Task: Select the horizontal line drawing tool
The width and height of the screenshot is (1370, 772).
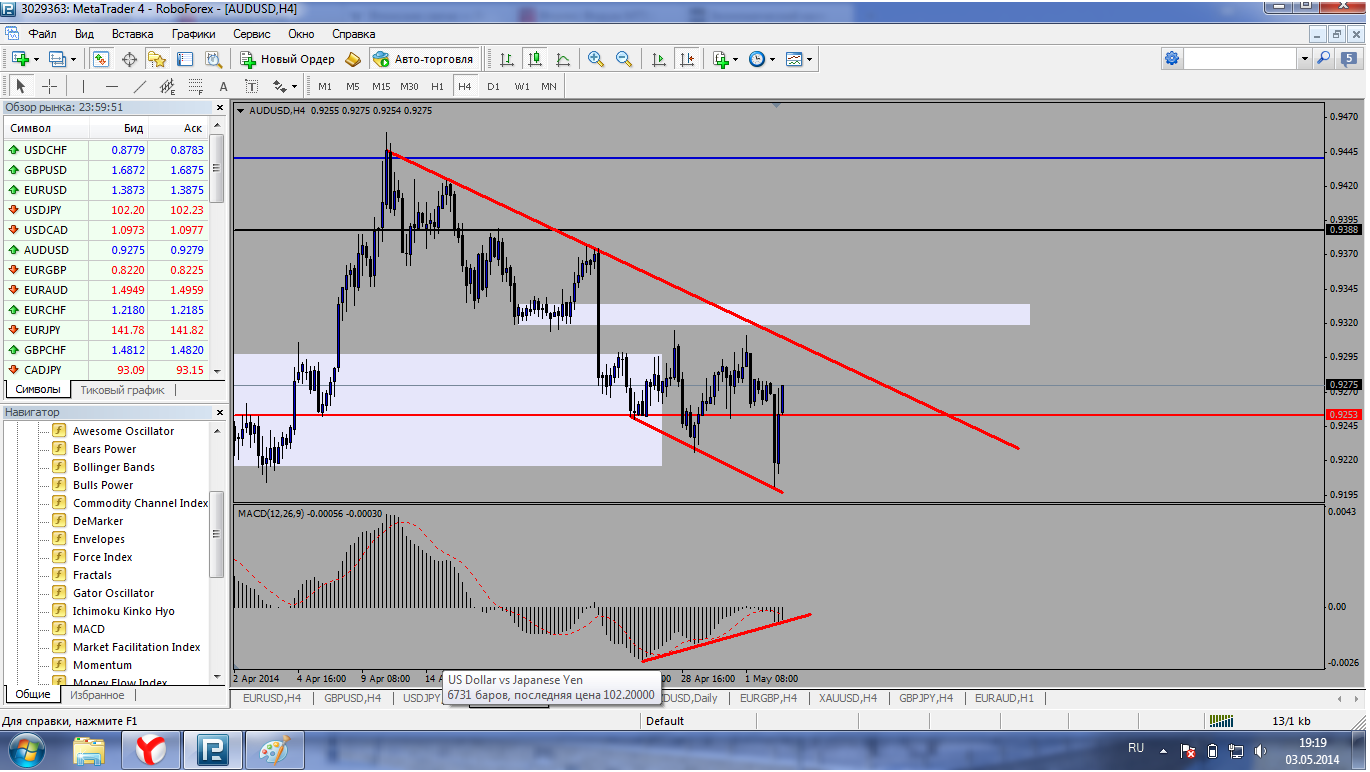Action: click(x=112, y=86)
